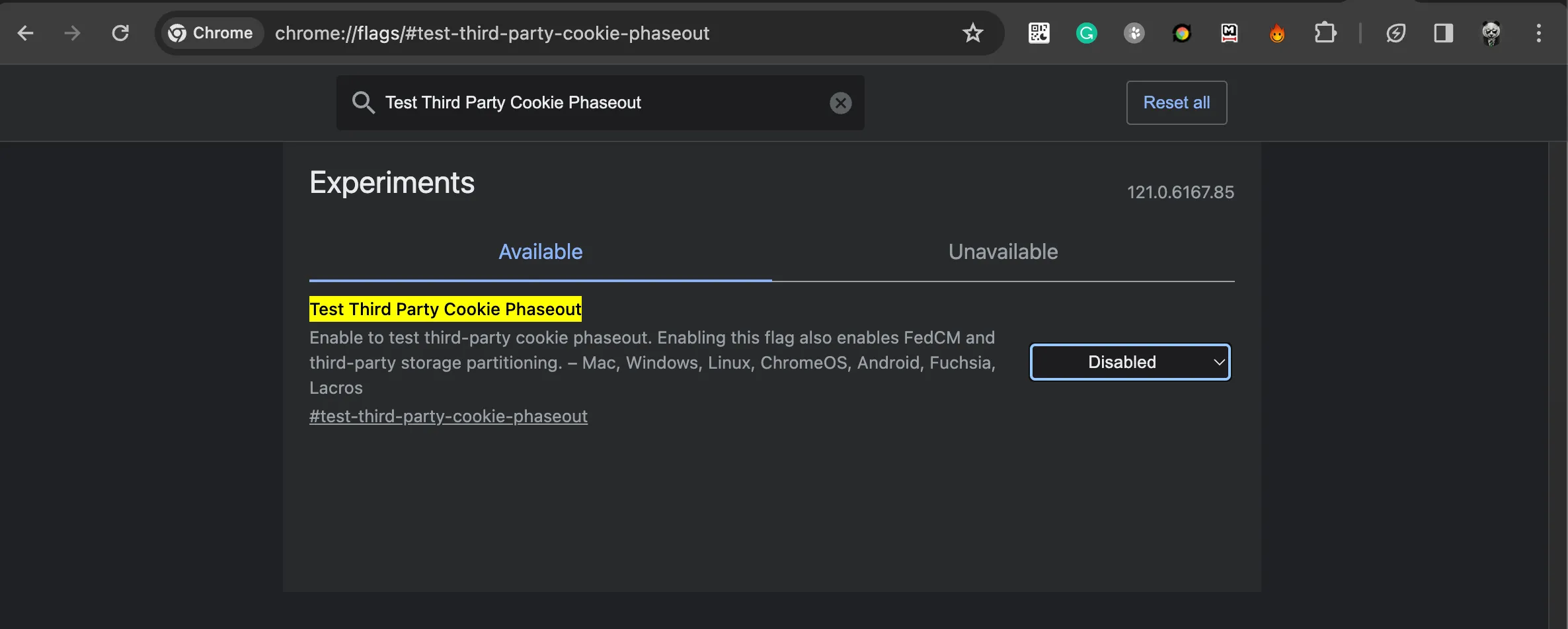1568x629 pixels.
Task: Open the Disabled flag state dropdown
Action: point(1130,362)
